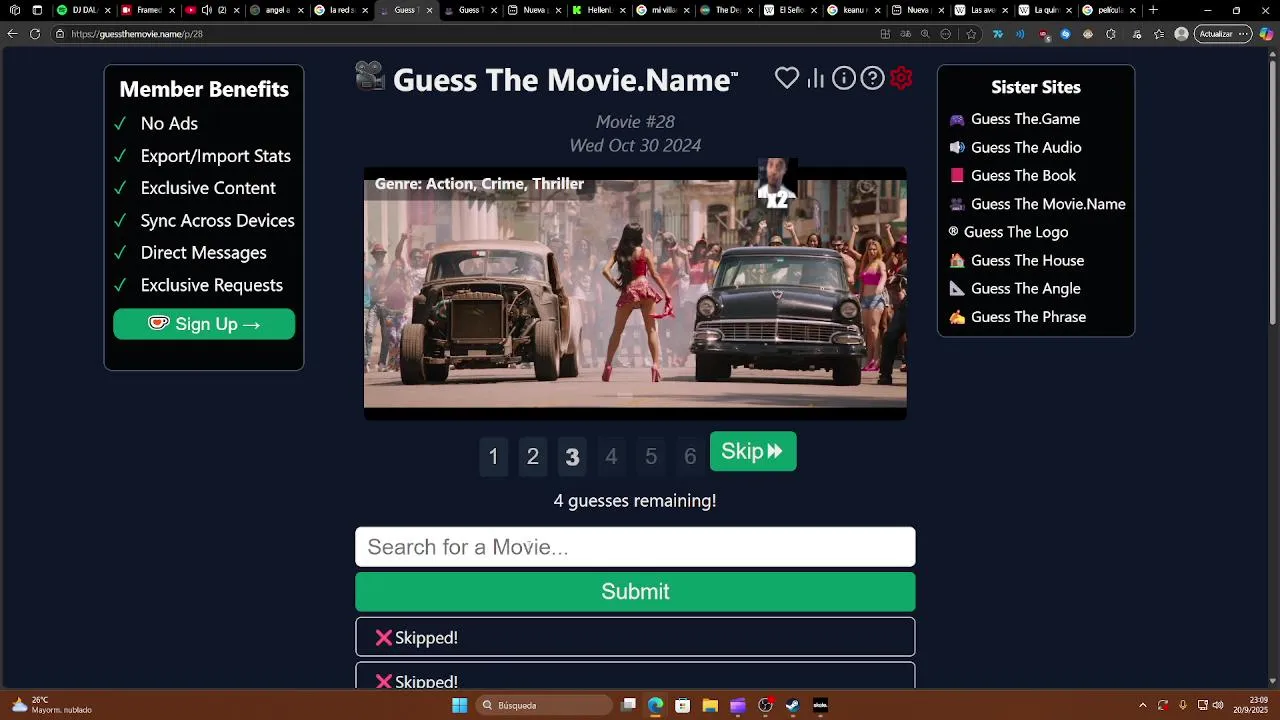Viewport: 1280px width, 720px height.
Task: Click the movie frame image
Action: click(635, 293)
